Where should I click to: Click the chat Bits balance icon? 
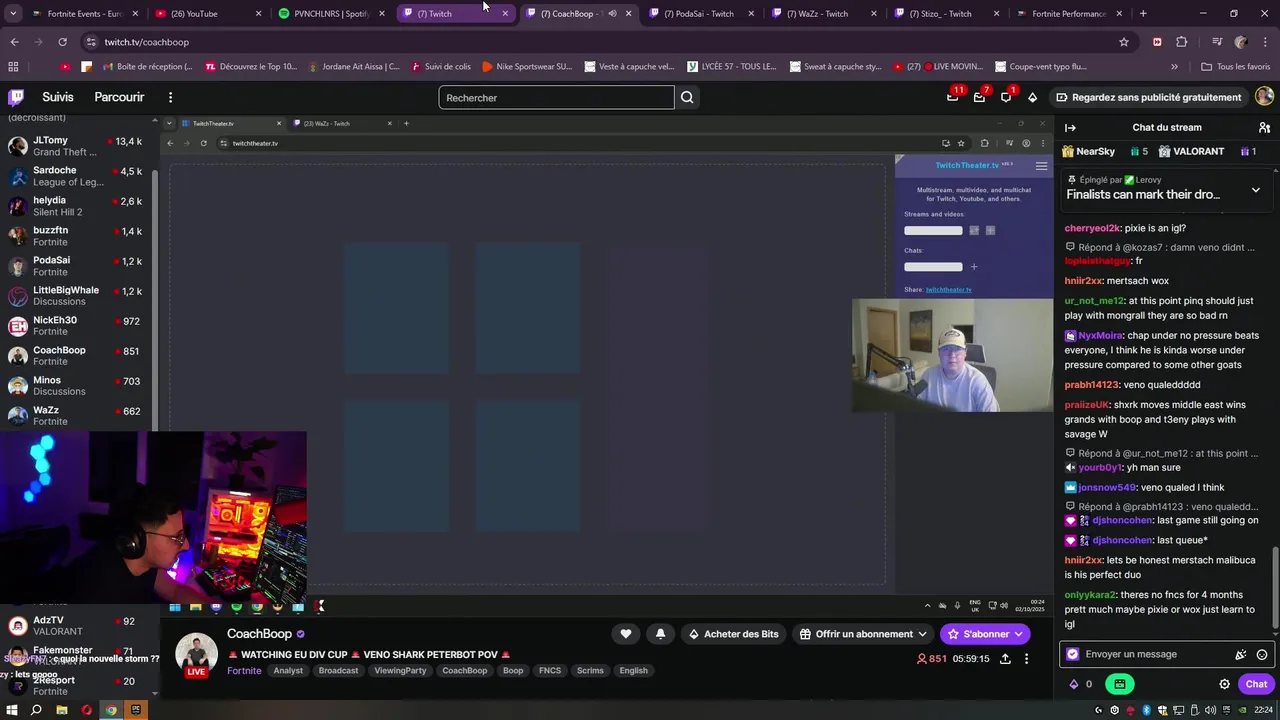click(1074, 684)
